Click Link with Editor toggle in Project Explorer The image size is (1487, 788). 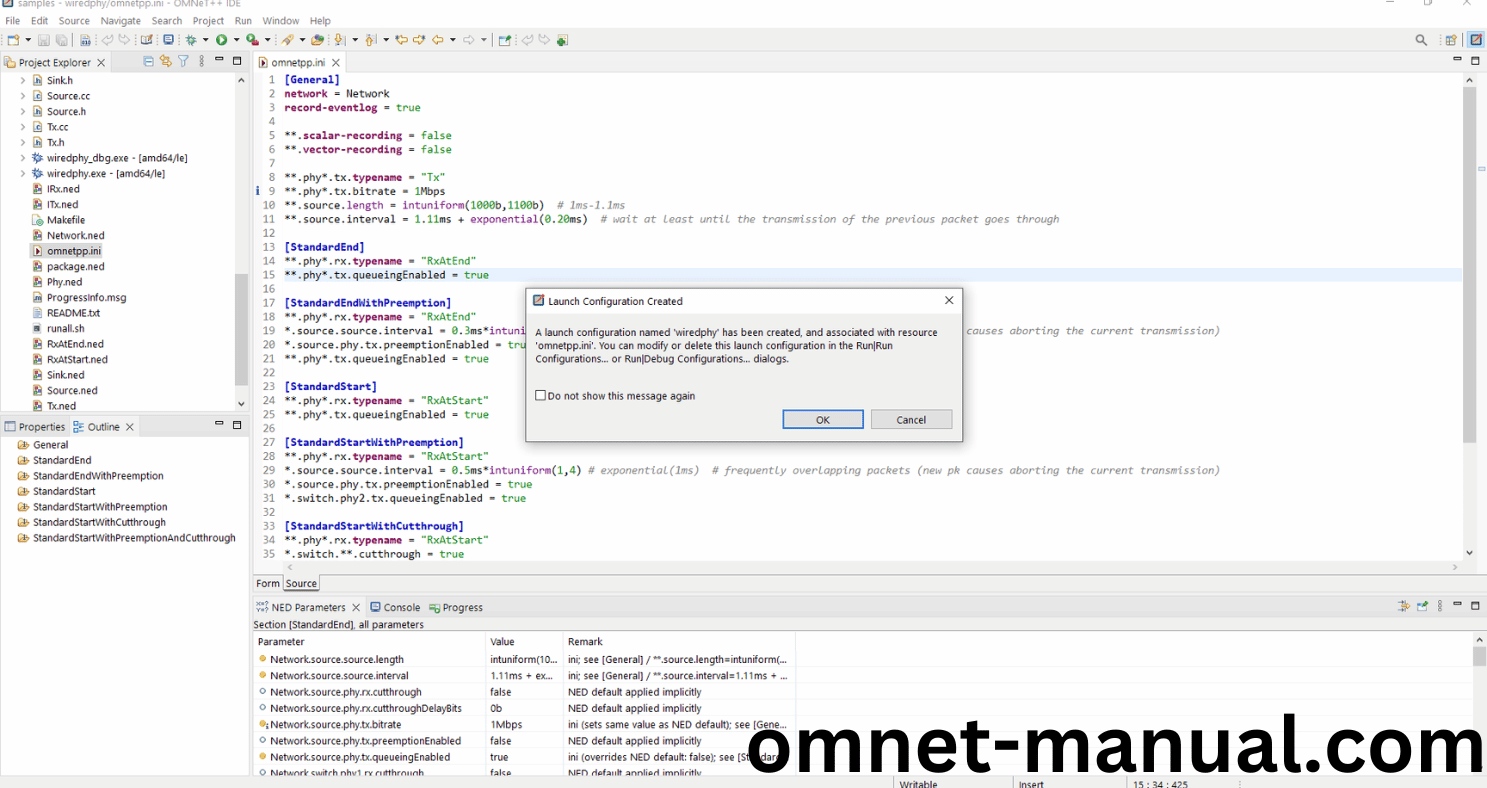point(166,61)
